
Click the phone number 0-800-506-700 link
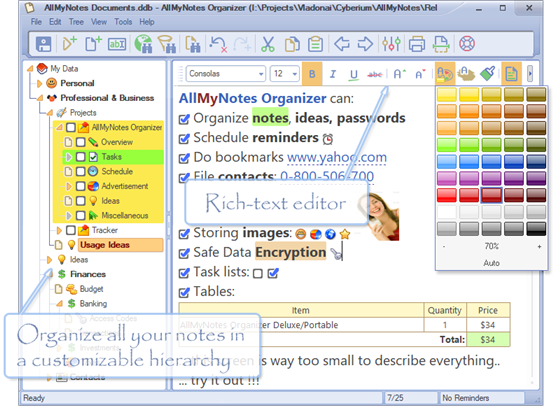(327, 176)
